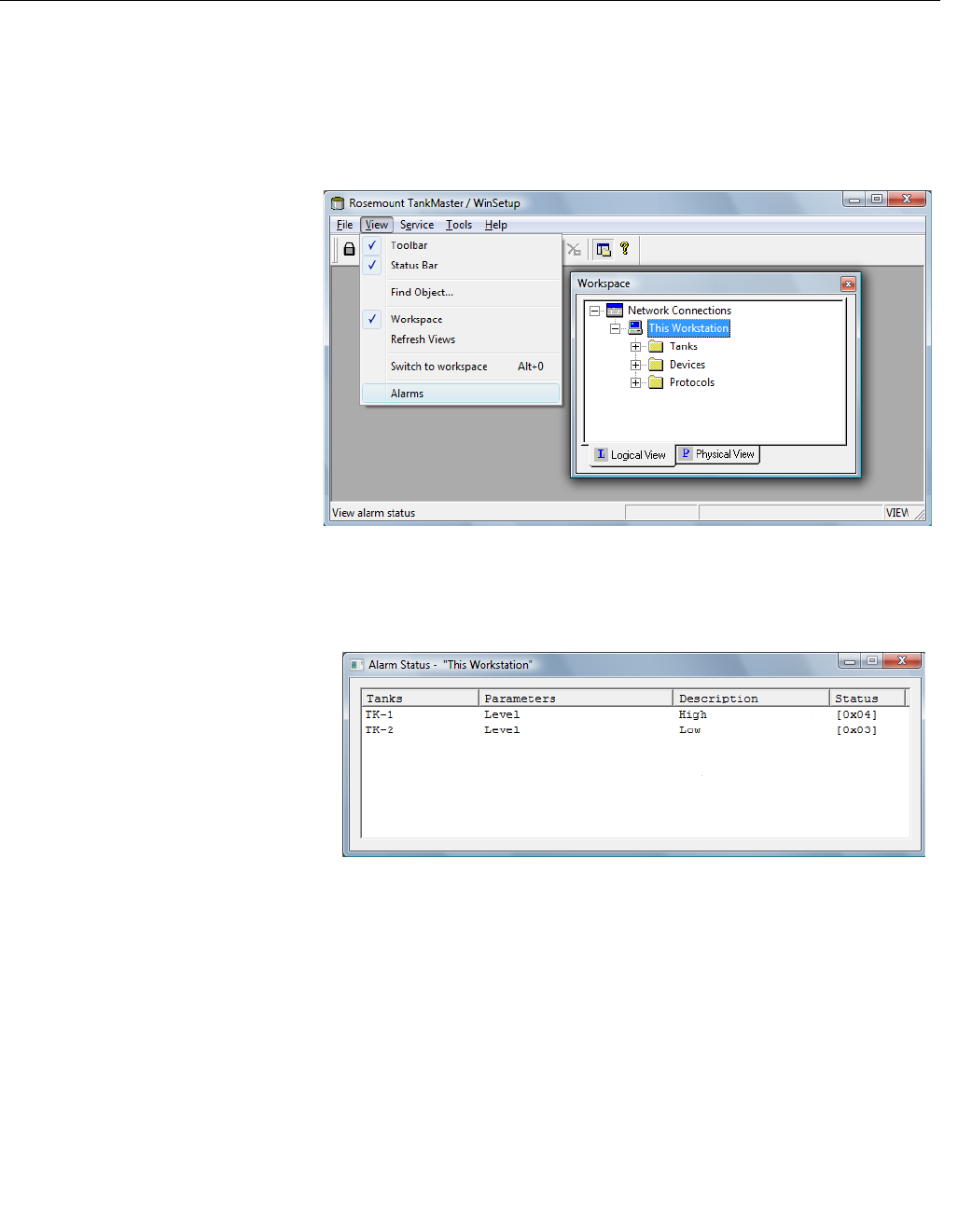This screenshot has width=958, height=1232.
Task: Switch to the Physical View tab
Action: click(717, 454)
